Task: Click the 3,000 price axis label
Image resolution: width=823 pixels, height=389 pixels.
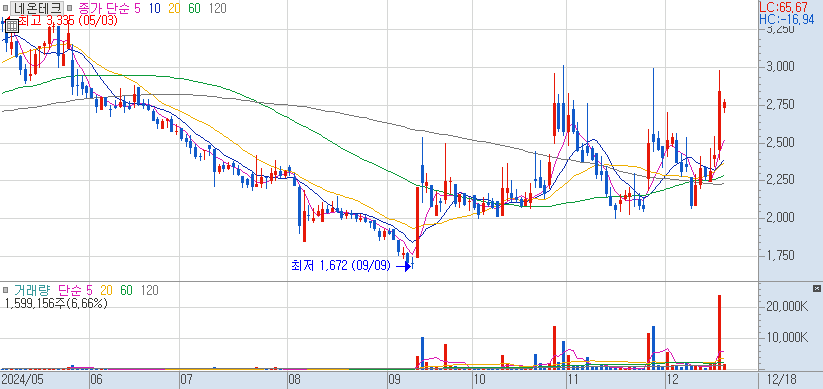Action: [x=780, y=67]
